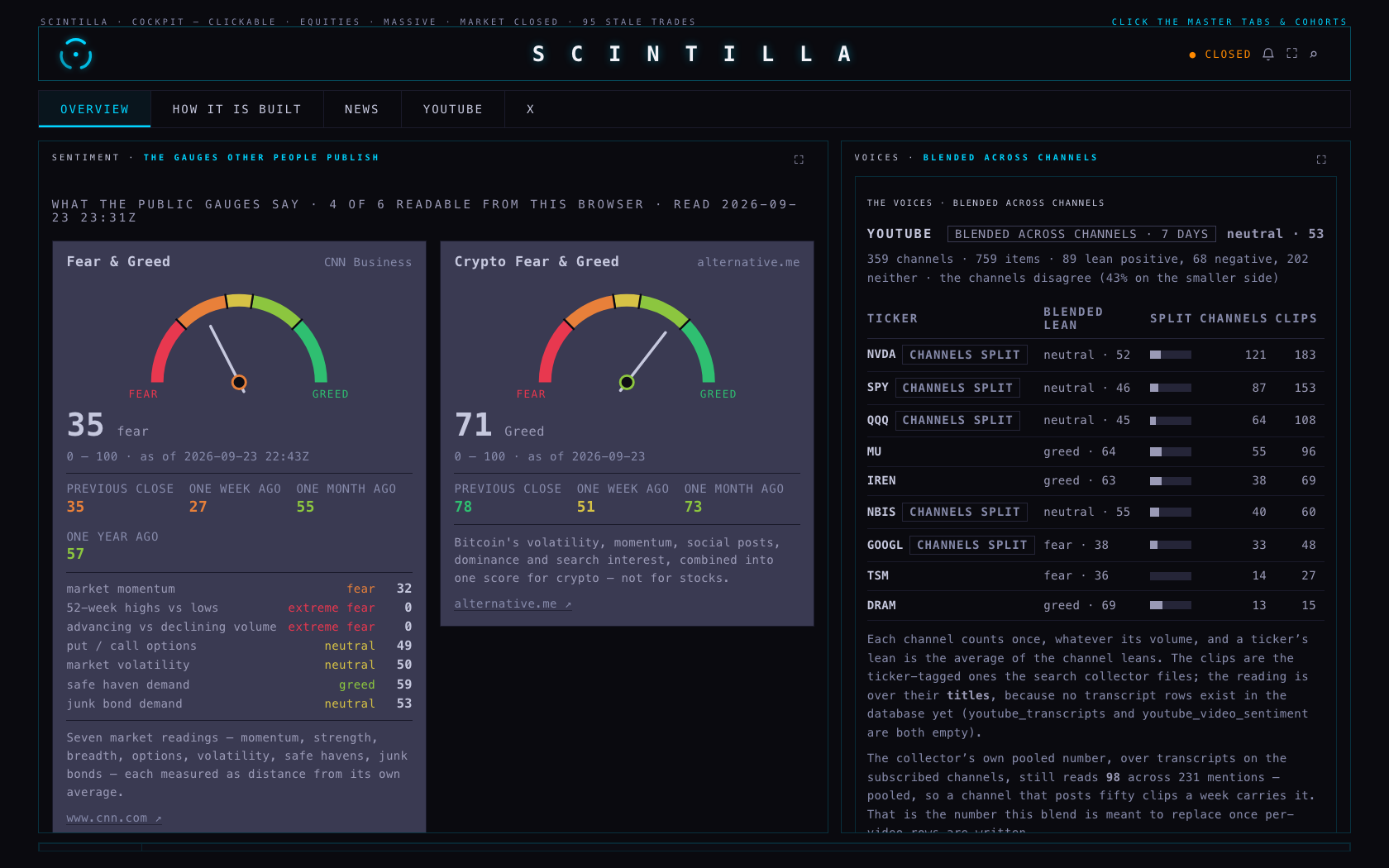Image resolution: width=1389 pixels, height=868 pixels.
Task: Expand the Voices panel via corner icon
Action: tap(1320, 160)
